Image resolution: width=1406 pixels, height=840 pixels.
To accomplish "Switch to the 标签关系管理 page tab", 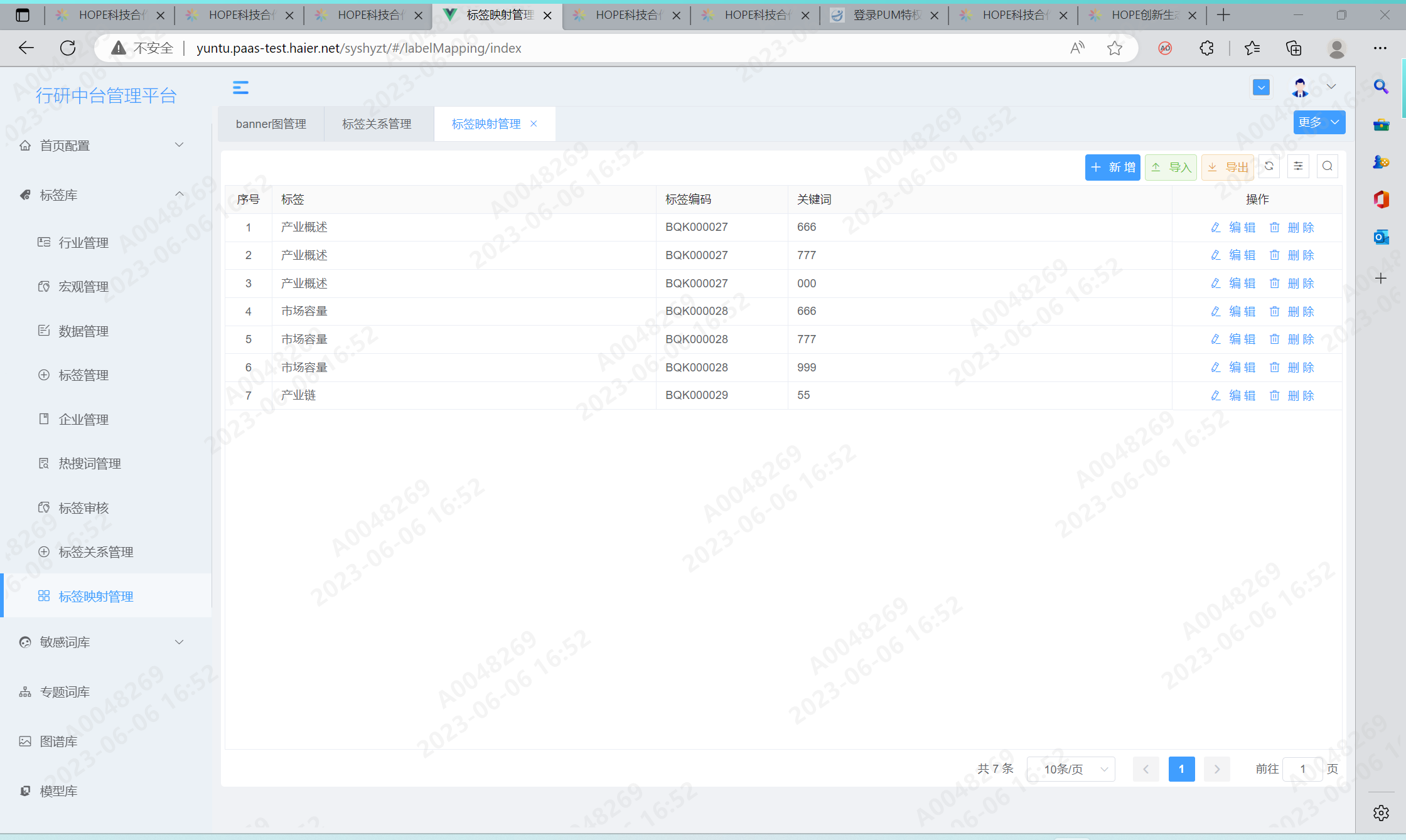I will click(x=377, y=124).
